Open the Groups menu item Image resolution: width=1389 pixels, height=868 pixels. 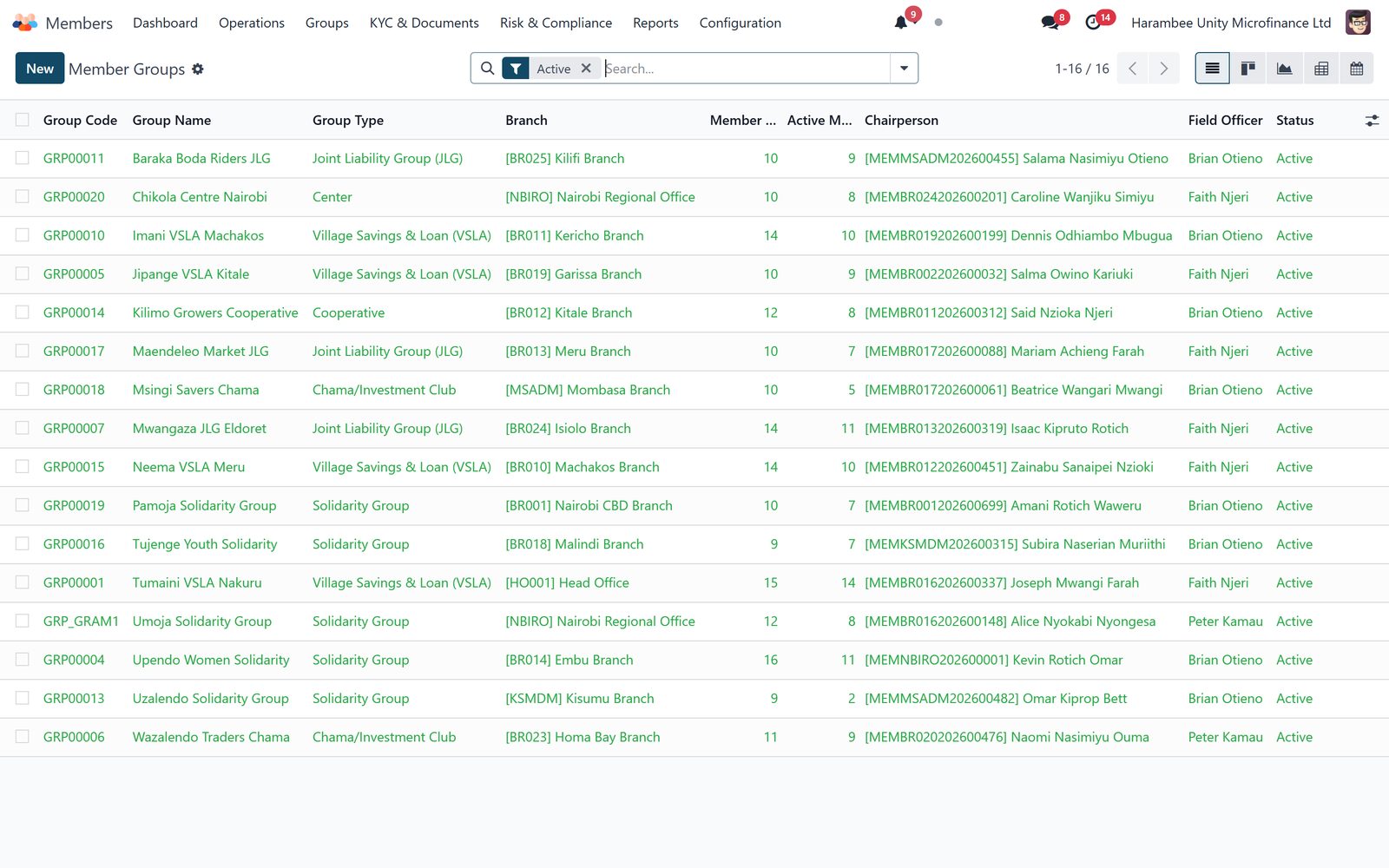[327, 23]
